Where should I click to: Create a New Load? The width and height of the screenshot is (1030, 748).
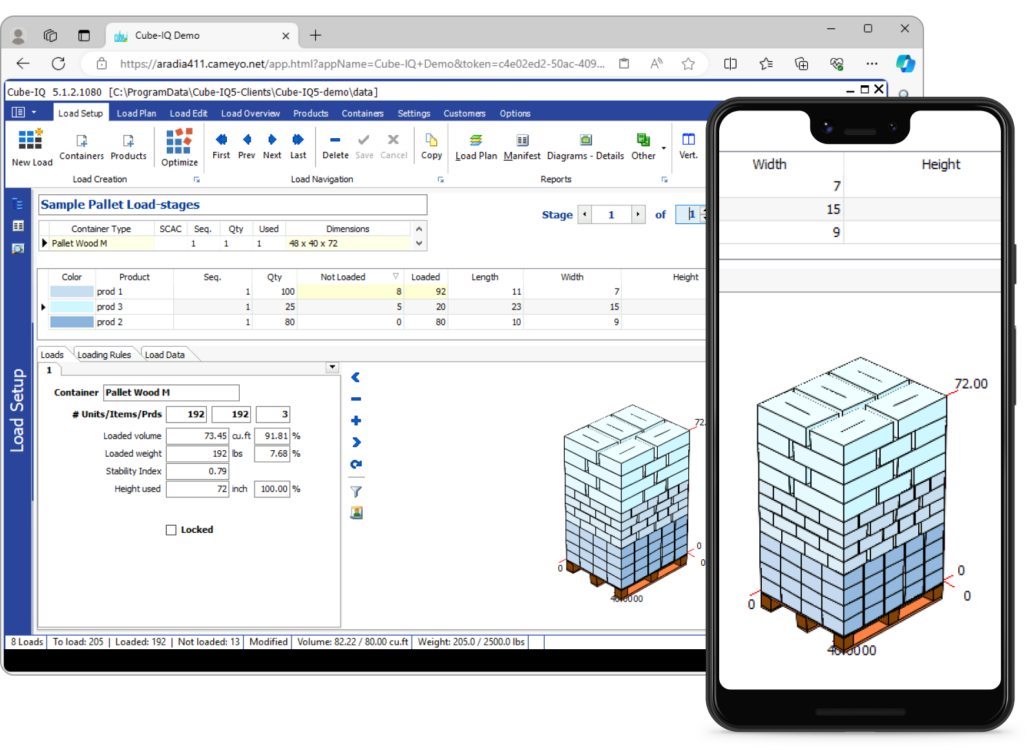(x=32, y=146)
